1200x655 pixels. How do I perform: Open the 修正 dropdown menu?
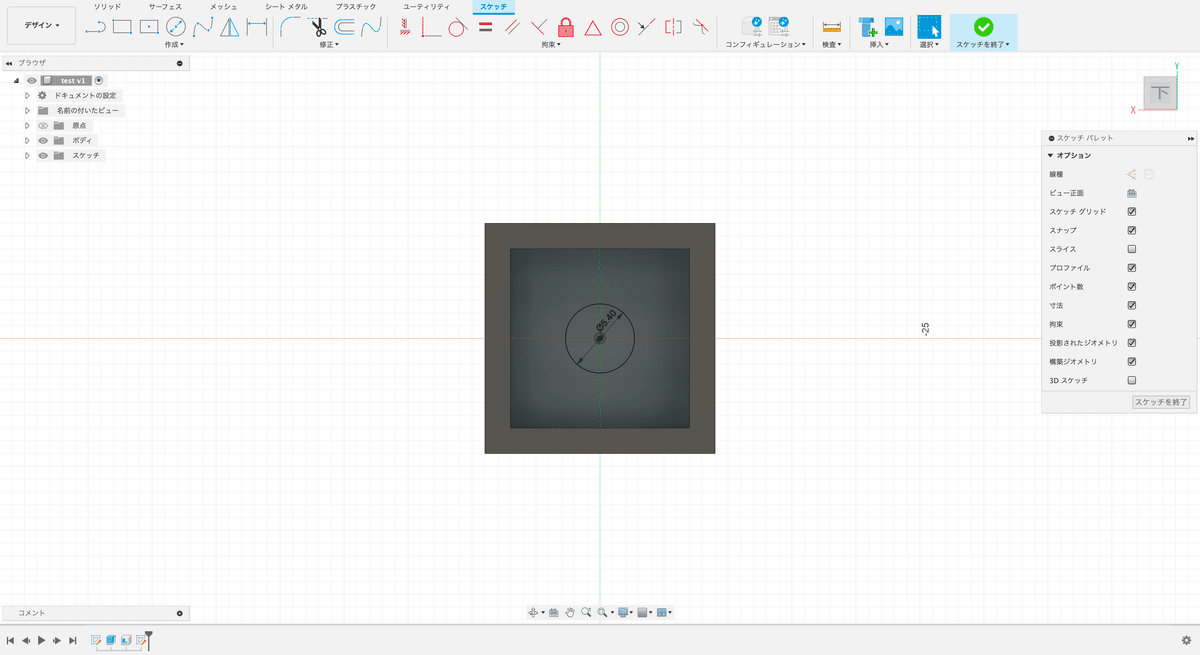(329, 45)
